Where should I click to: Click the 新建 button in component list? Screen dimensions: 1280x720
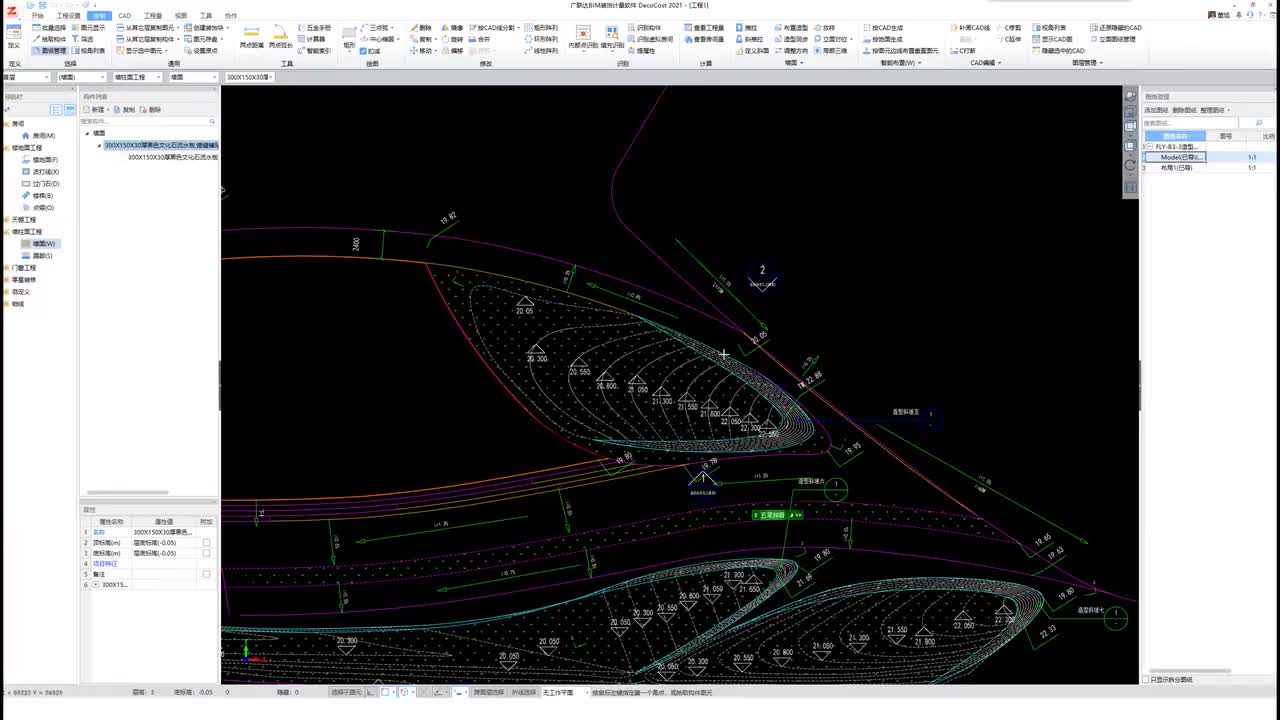[96, 109]
